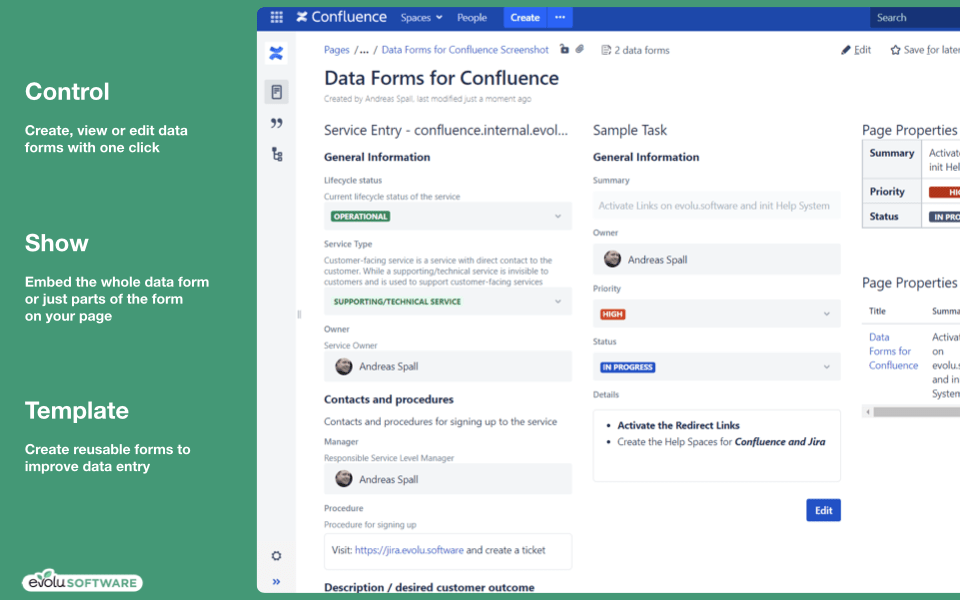Select the Manager Andreas Spall field

(448, 479)
